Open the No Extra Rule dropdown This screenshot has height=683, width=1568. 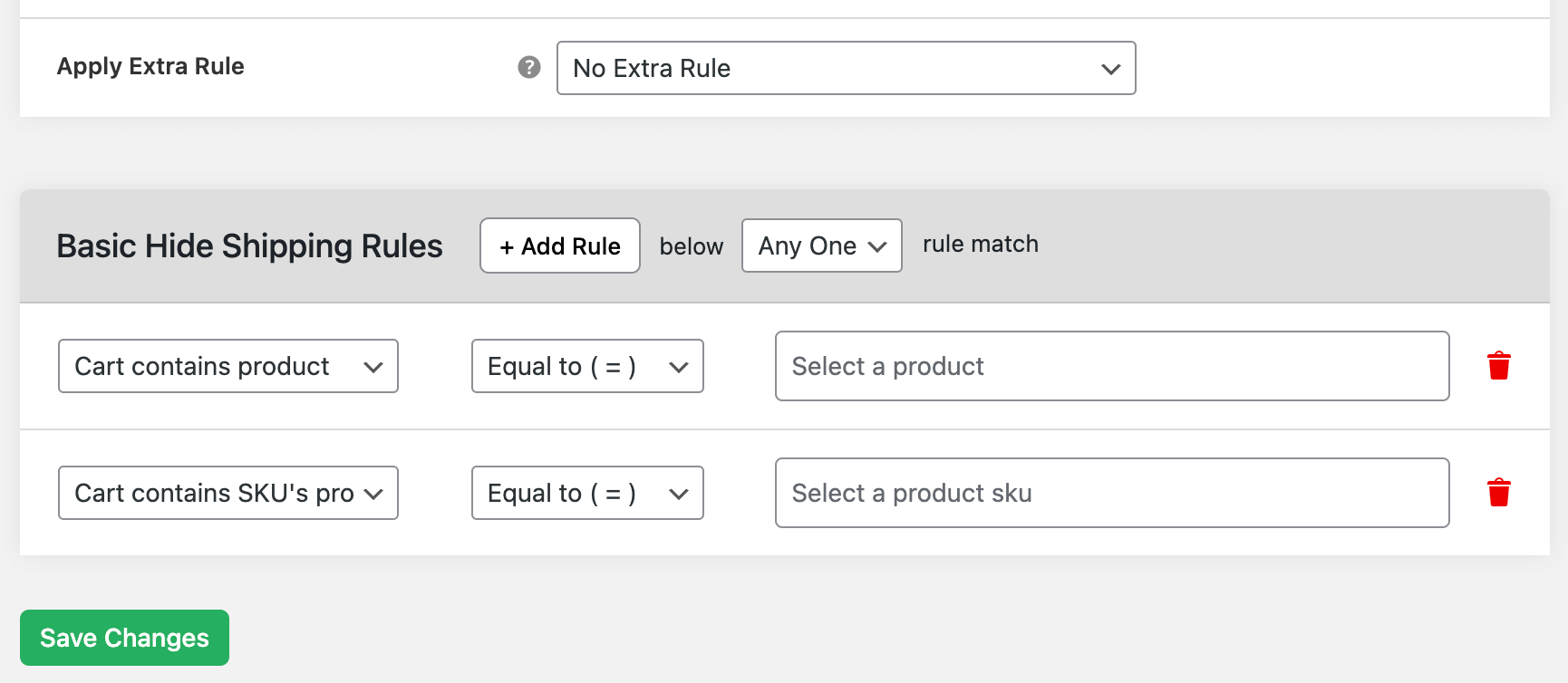click(x=845, y=68)
